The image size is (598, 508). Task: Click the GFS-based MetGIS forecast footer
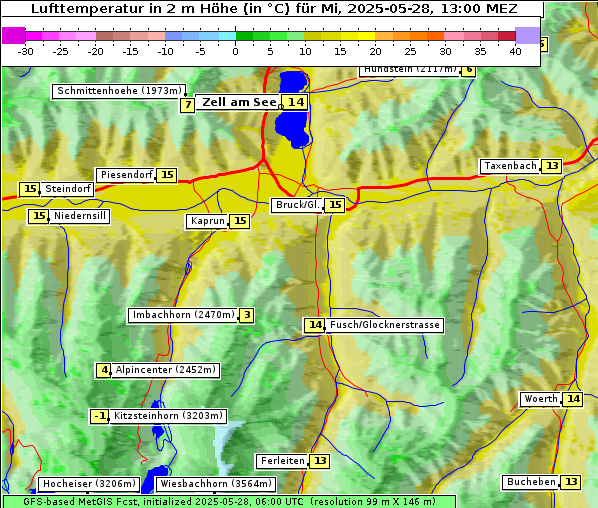[229, 502]
